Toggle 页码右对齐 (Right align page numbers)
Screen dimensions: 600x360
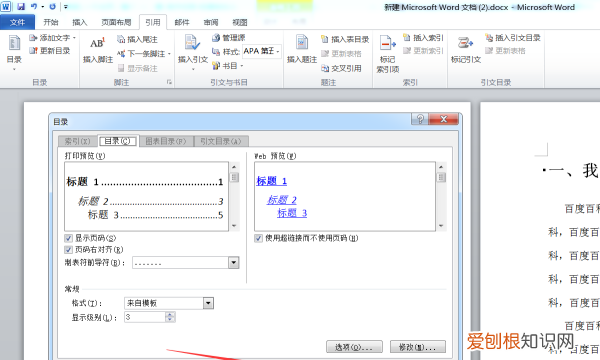pos(68,250)
